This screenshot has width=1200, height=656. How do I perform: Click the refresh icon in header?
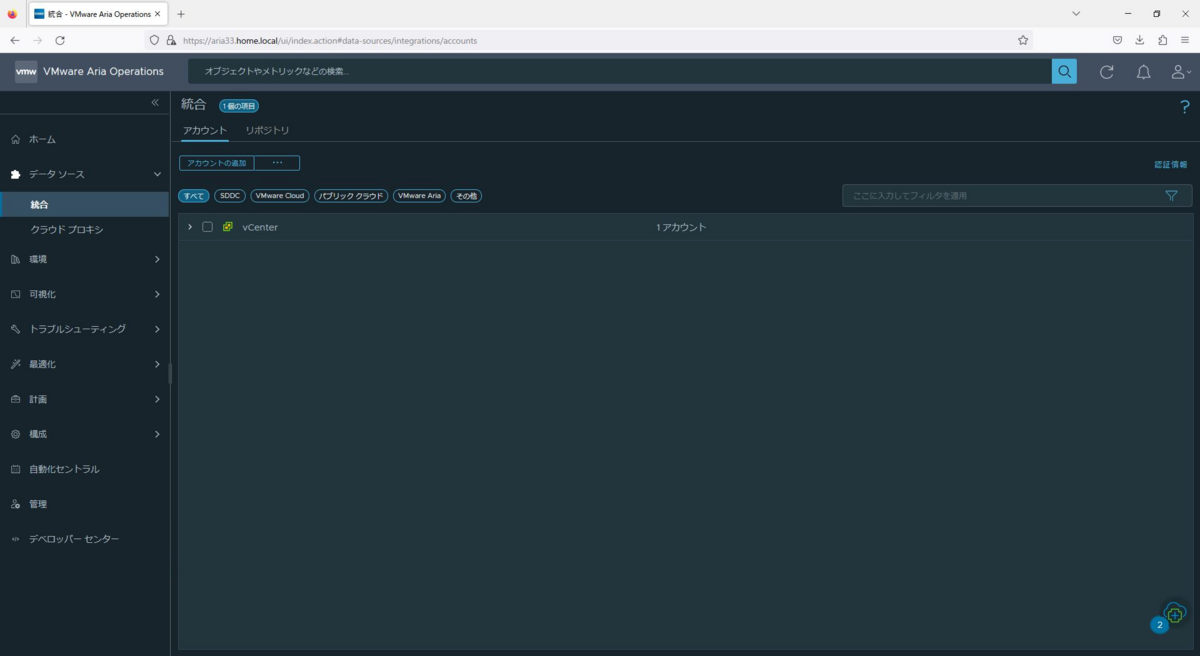click(1106, 72)
